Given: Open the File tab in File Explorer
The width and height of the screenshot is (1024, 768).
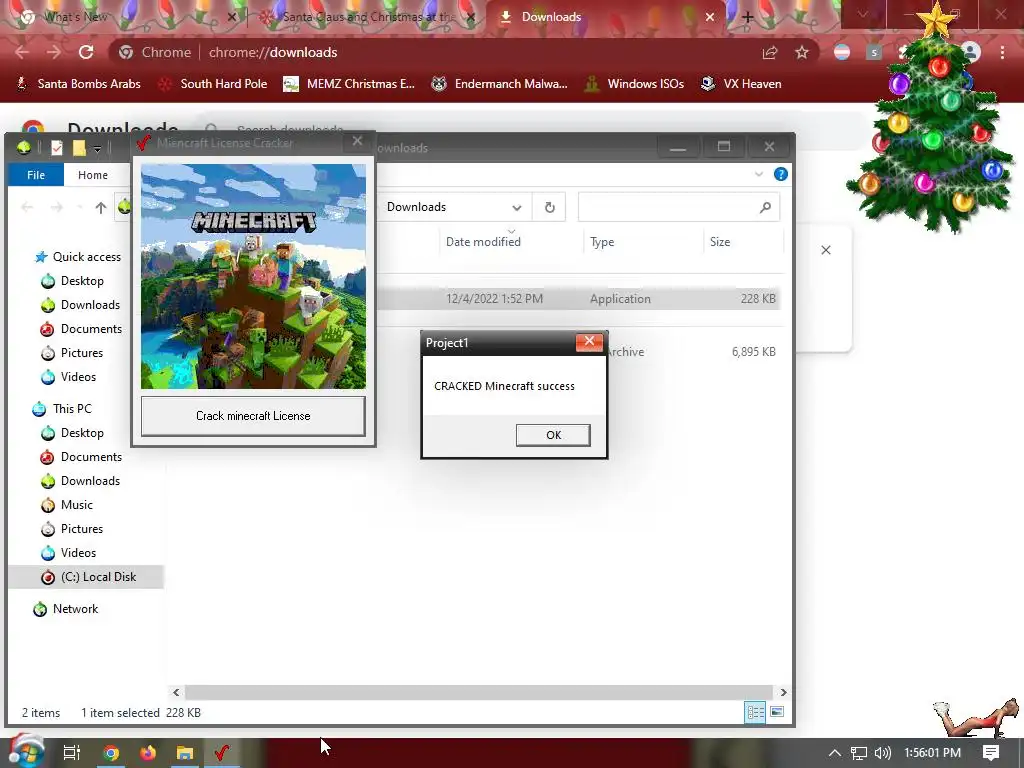Looking at the screenshot, I should click(x=36, y=175).
